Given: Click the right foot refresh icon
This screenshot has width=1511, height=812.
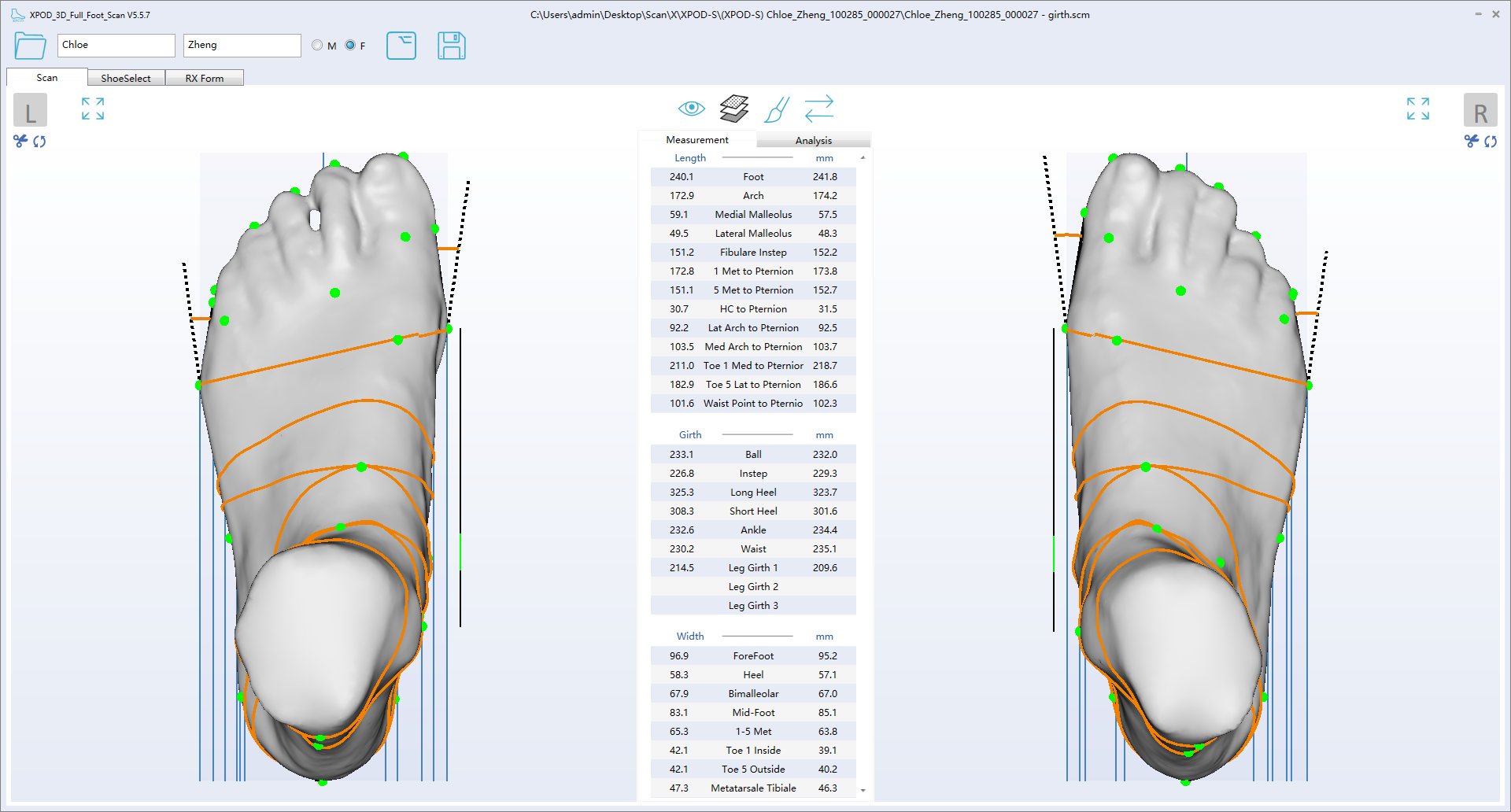Looking at the screenshot, I should click(1491, 141).
